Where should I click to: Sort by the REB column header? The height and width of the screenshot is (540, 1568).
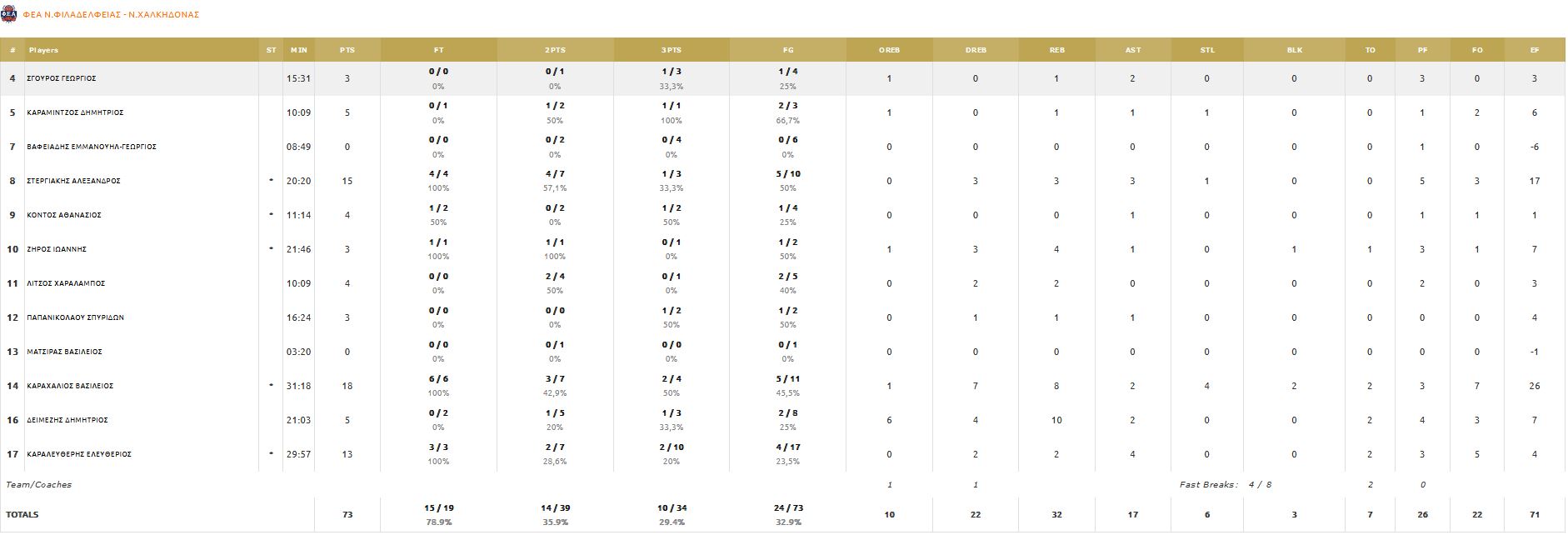(1056, 50)
